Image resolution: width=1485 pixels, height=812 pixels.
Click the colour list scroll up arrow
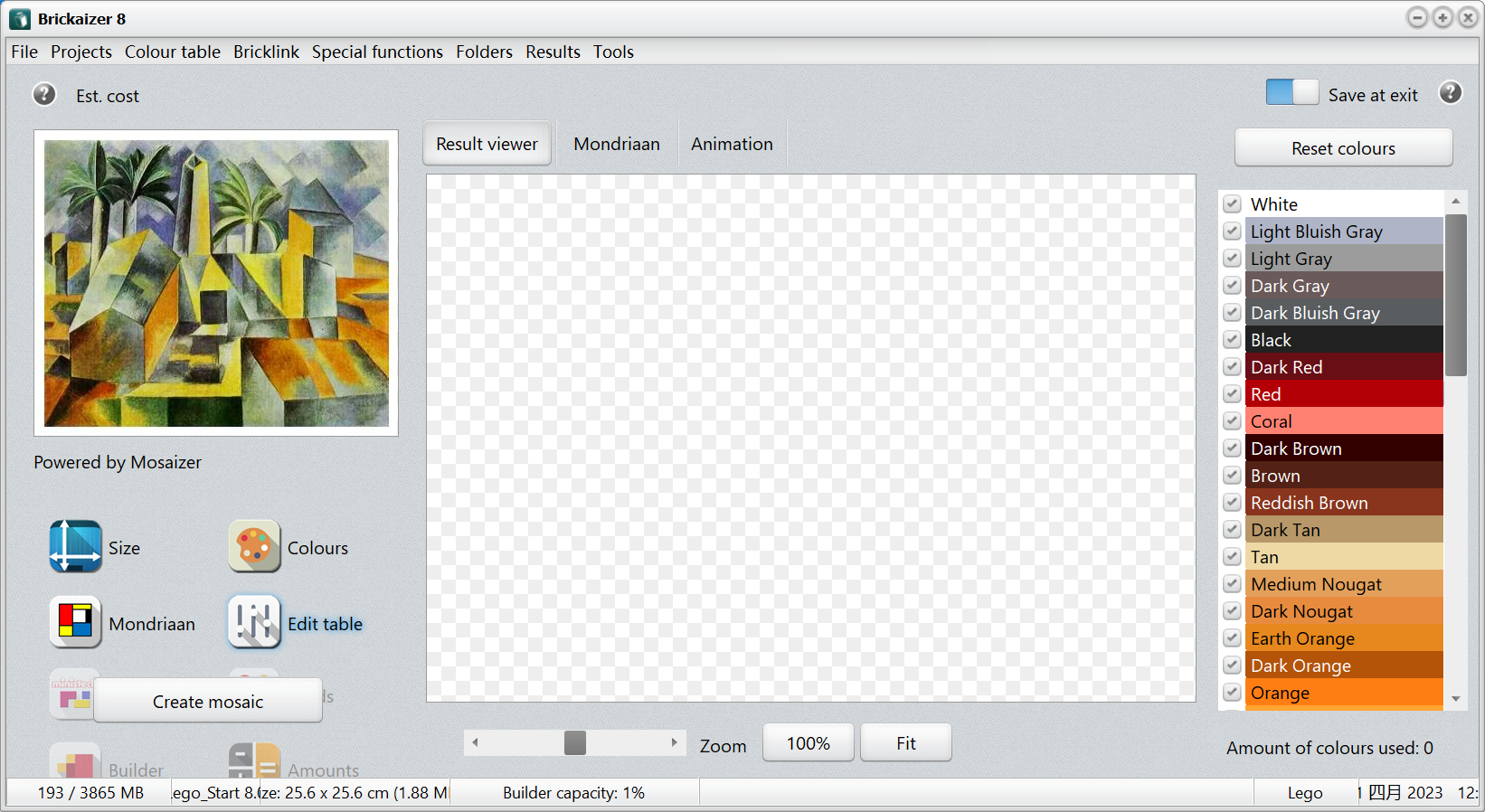pos(1456,201)
